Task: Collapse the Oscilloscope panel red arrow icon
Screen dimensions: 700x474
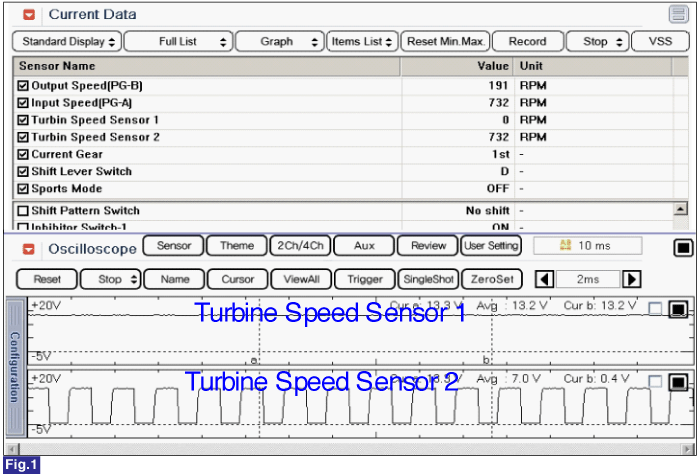Action: 29,249
